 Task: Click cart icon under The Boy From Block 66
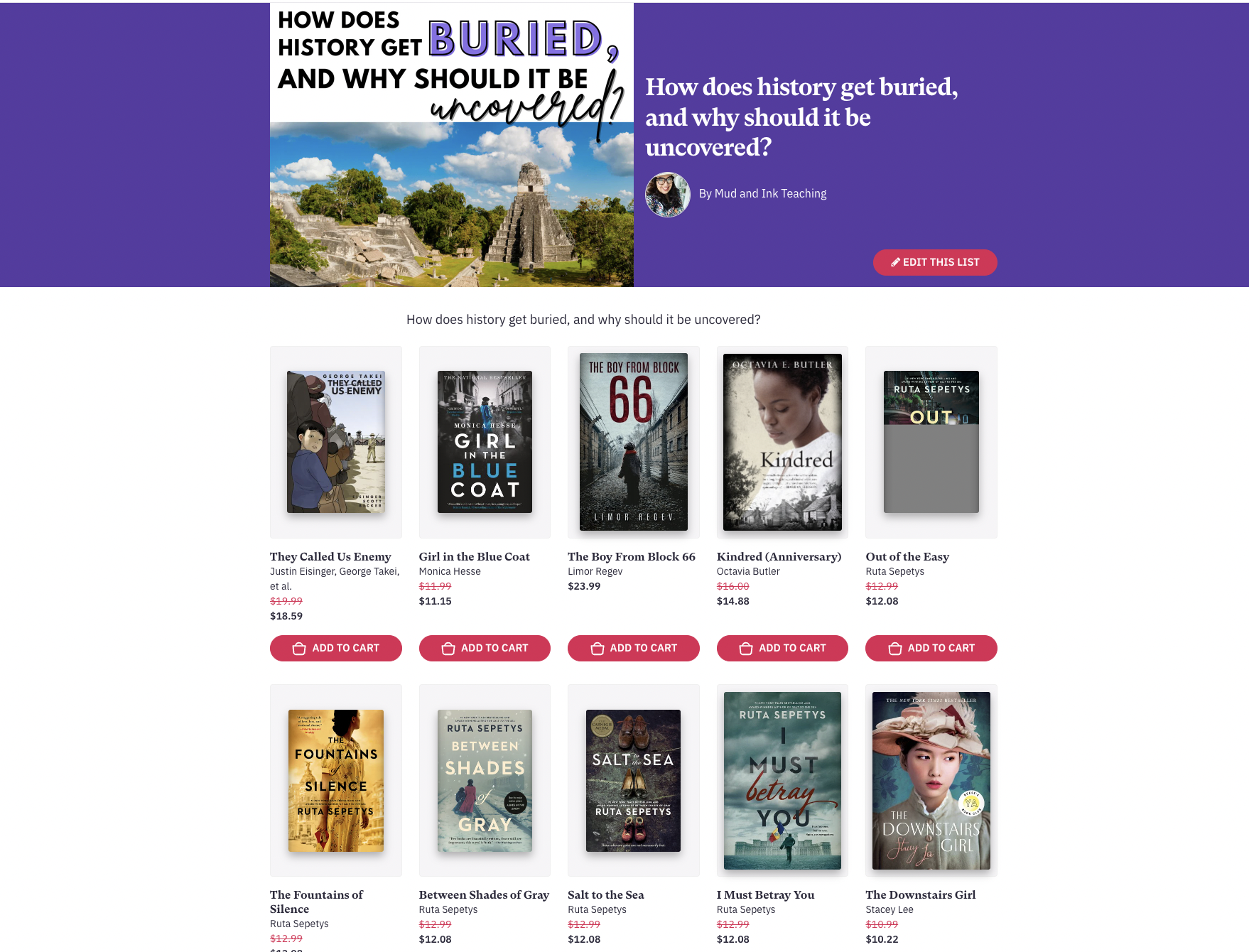[598, 649]
